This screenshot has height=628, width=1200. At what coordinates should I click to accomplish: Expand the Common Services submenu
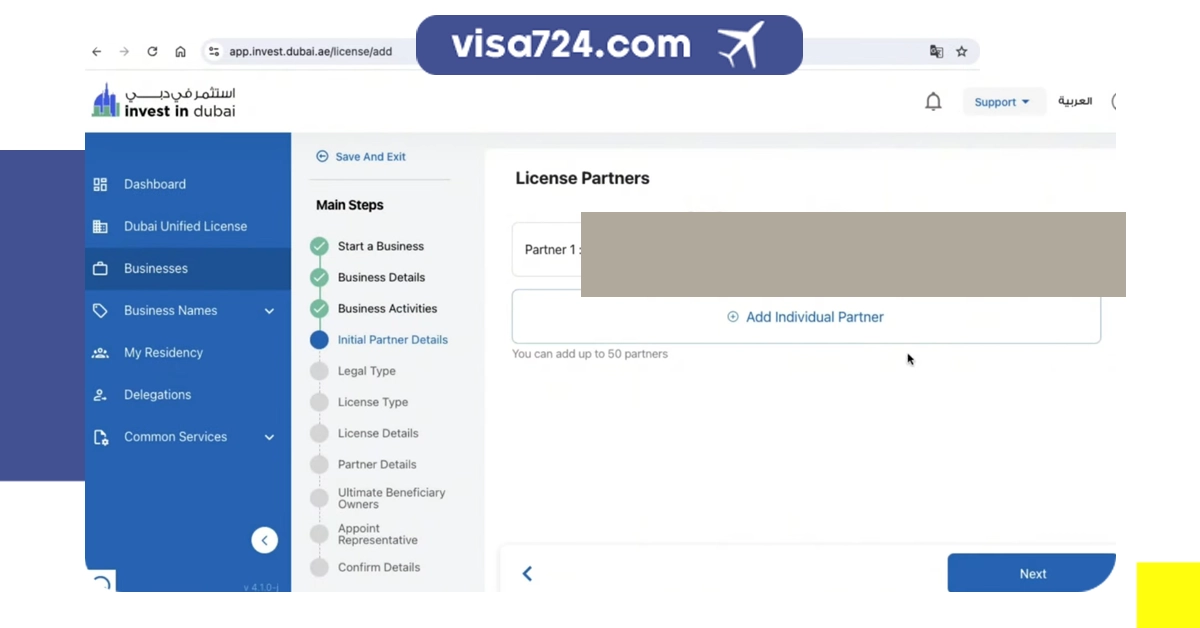[x=269, y=437]
